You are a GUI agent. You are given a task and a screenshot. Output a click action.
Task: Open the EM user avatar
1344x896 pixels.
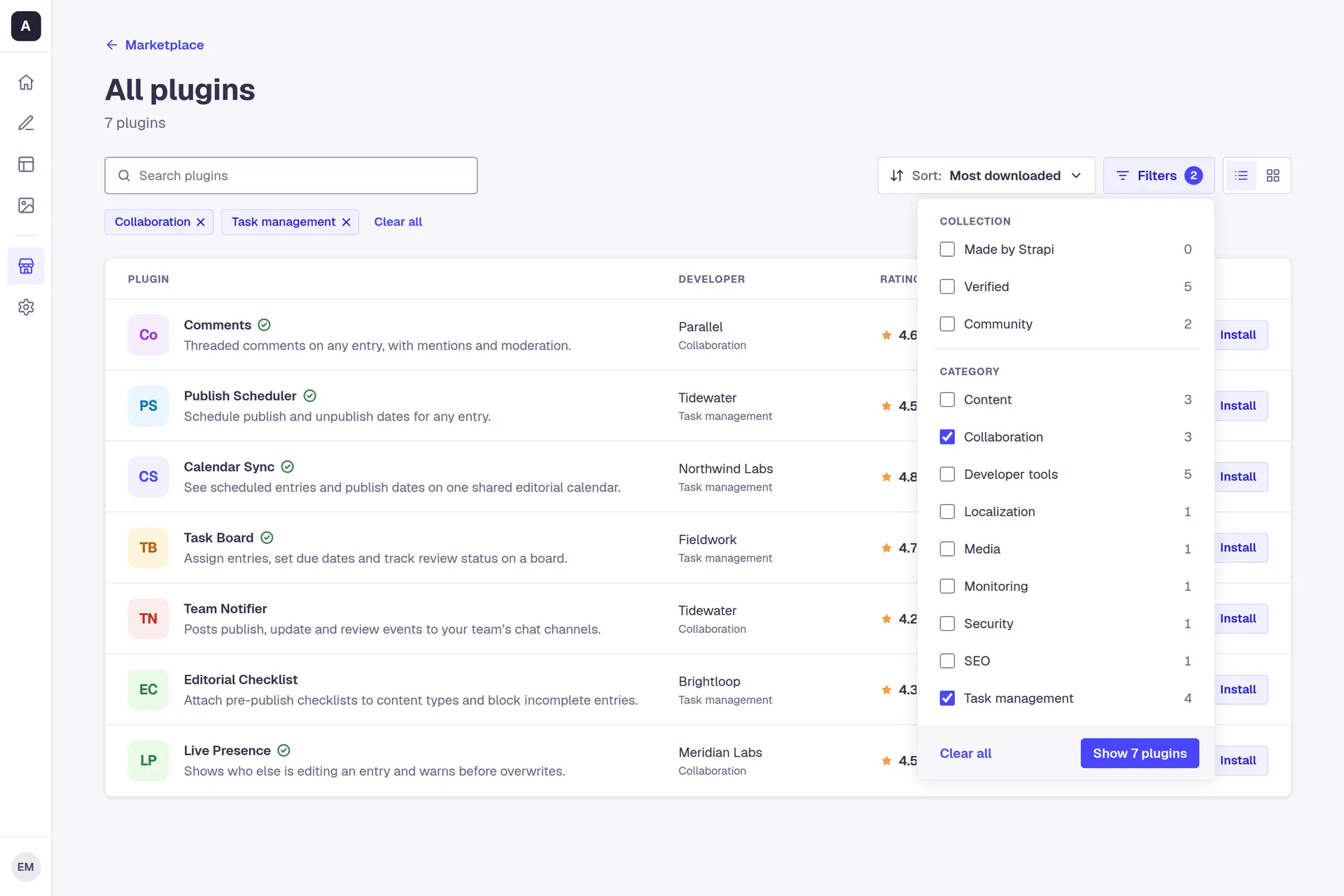tap(26, 867)
